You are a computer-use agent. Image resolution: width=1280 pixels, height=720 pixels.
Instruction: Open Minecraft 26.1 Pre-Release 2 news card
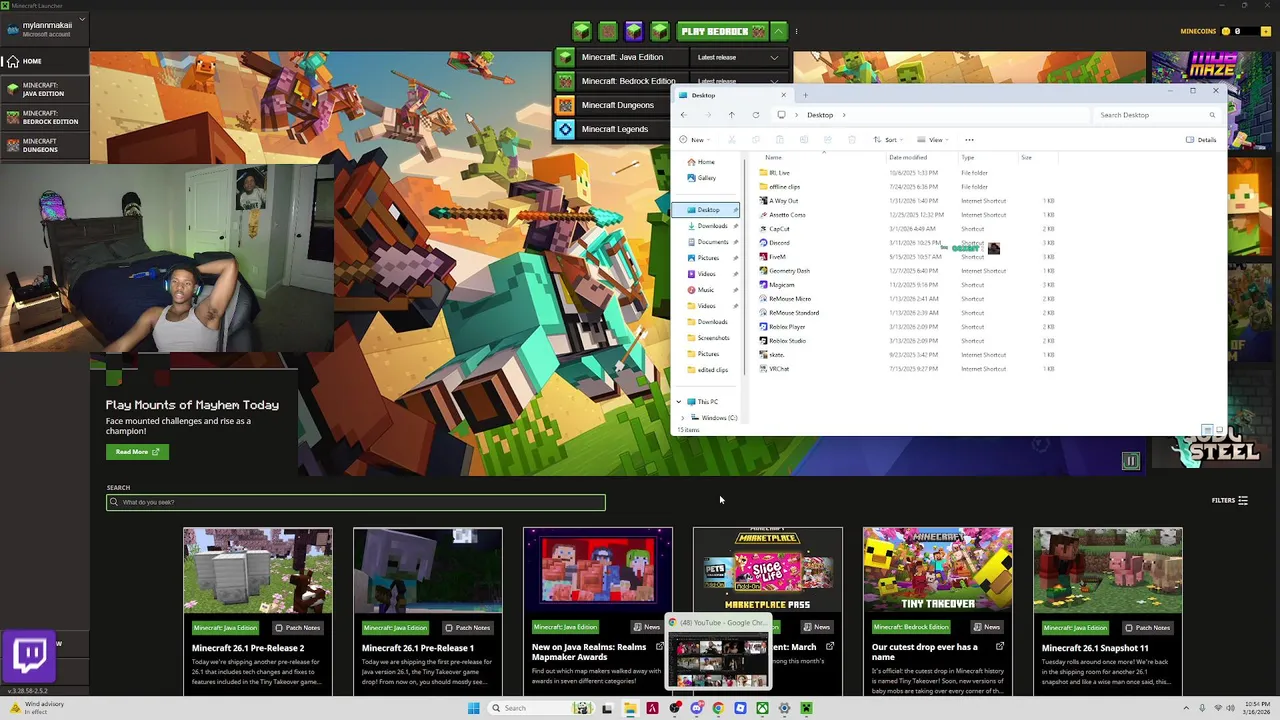[x=258, y=612]
